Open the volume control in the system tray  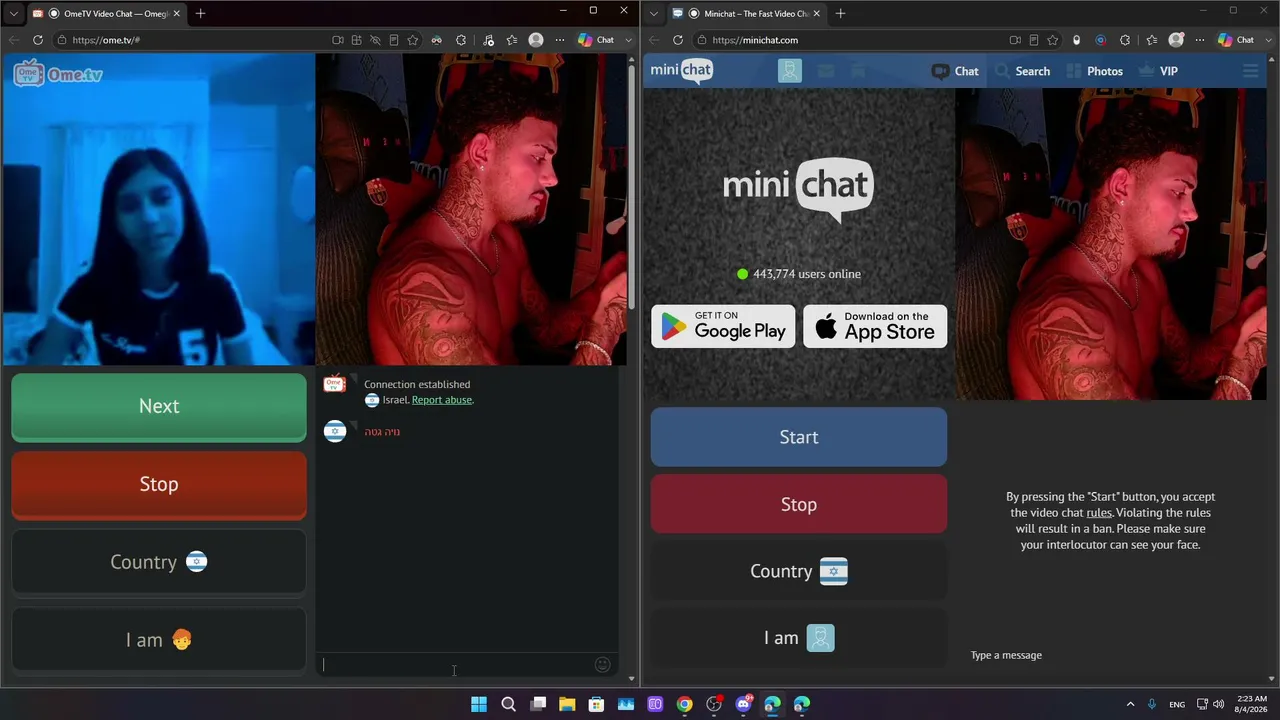click(1218, 704)
